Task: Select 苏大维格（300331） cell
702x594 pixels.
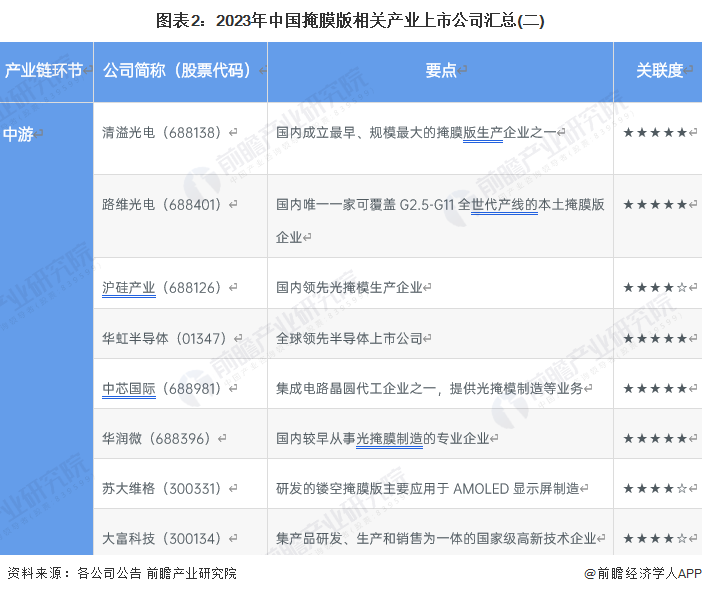Action: [180, 483]
